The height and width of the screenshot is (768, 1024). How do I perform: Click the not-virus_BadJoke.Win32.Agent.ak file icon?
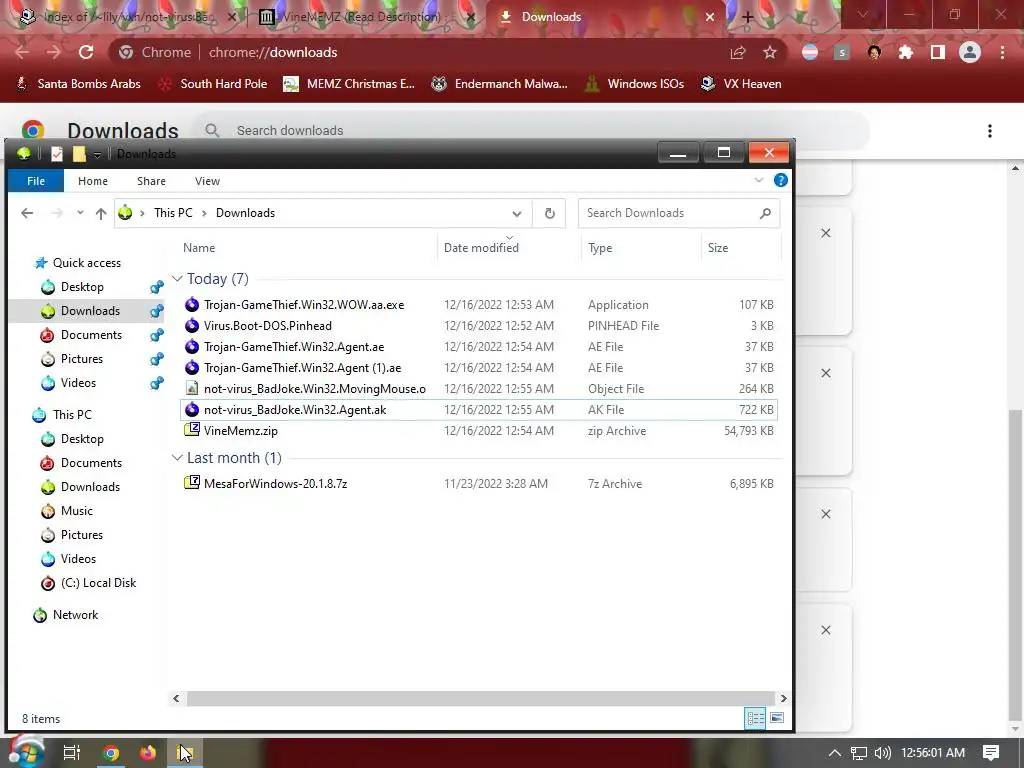[x=192, y=409]
